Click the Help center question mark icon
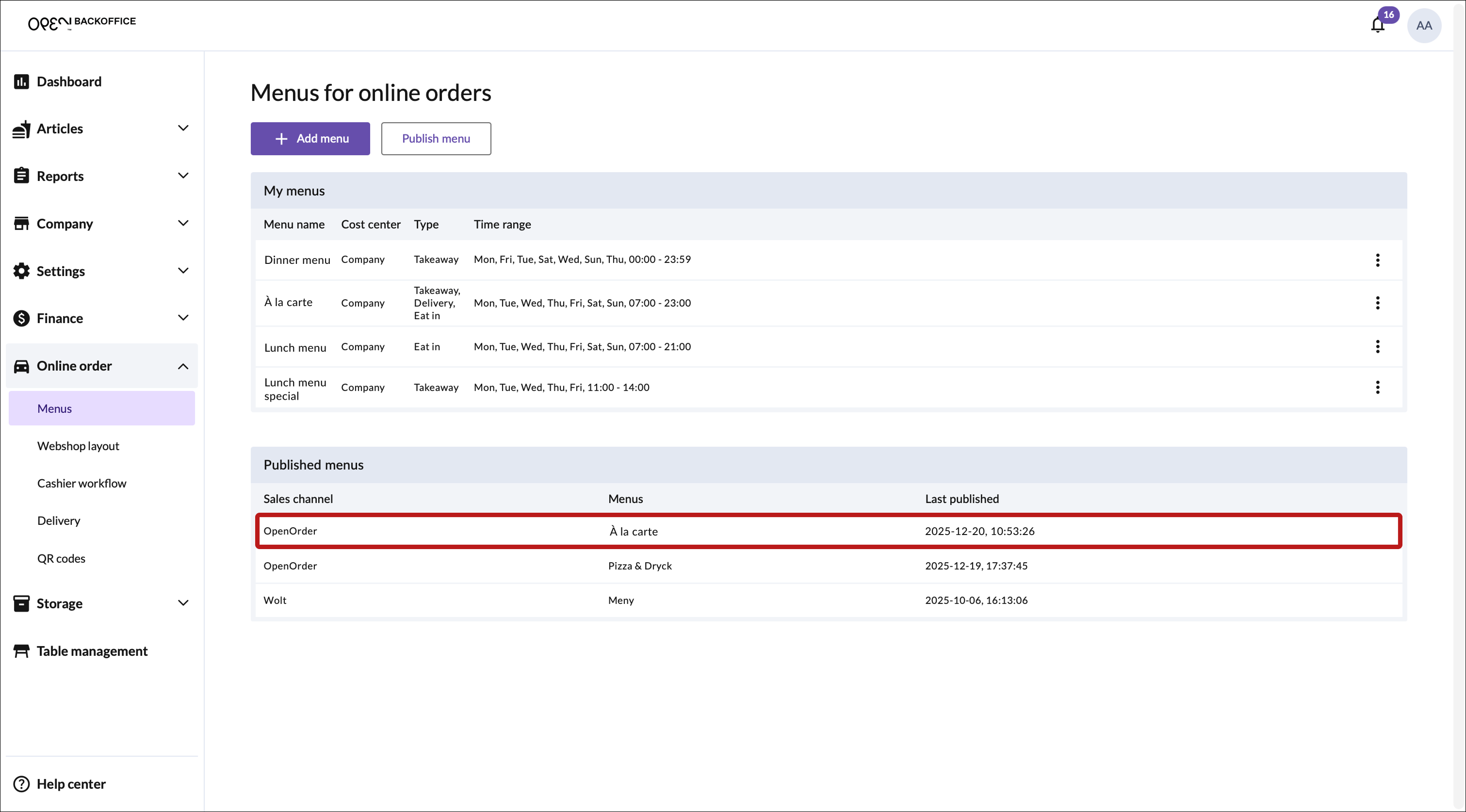1466x812 pixels. point(21,784)
